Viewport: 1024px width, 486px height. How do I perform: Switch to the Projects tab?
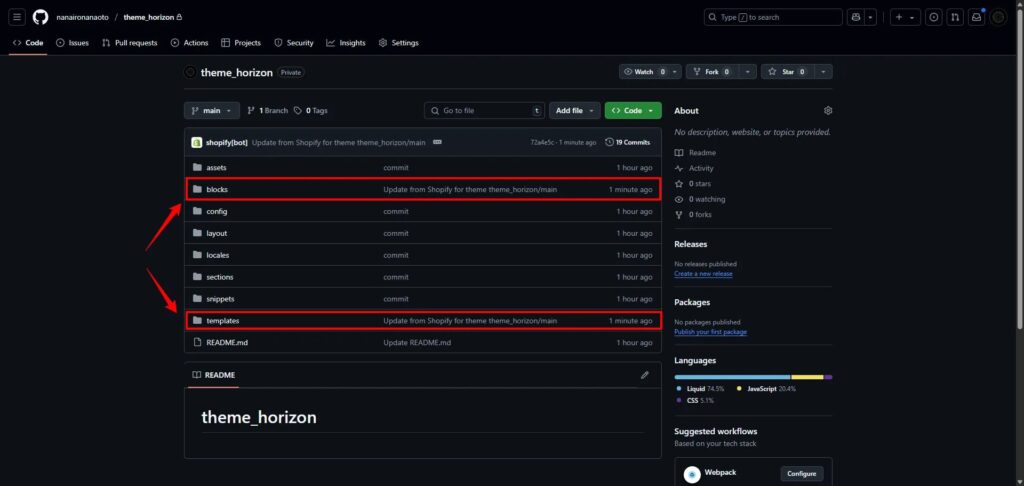coord(241,42)
